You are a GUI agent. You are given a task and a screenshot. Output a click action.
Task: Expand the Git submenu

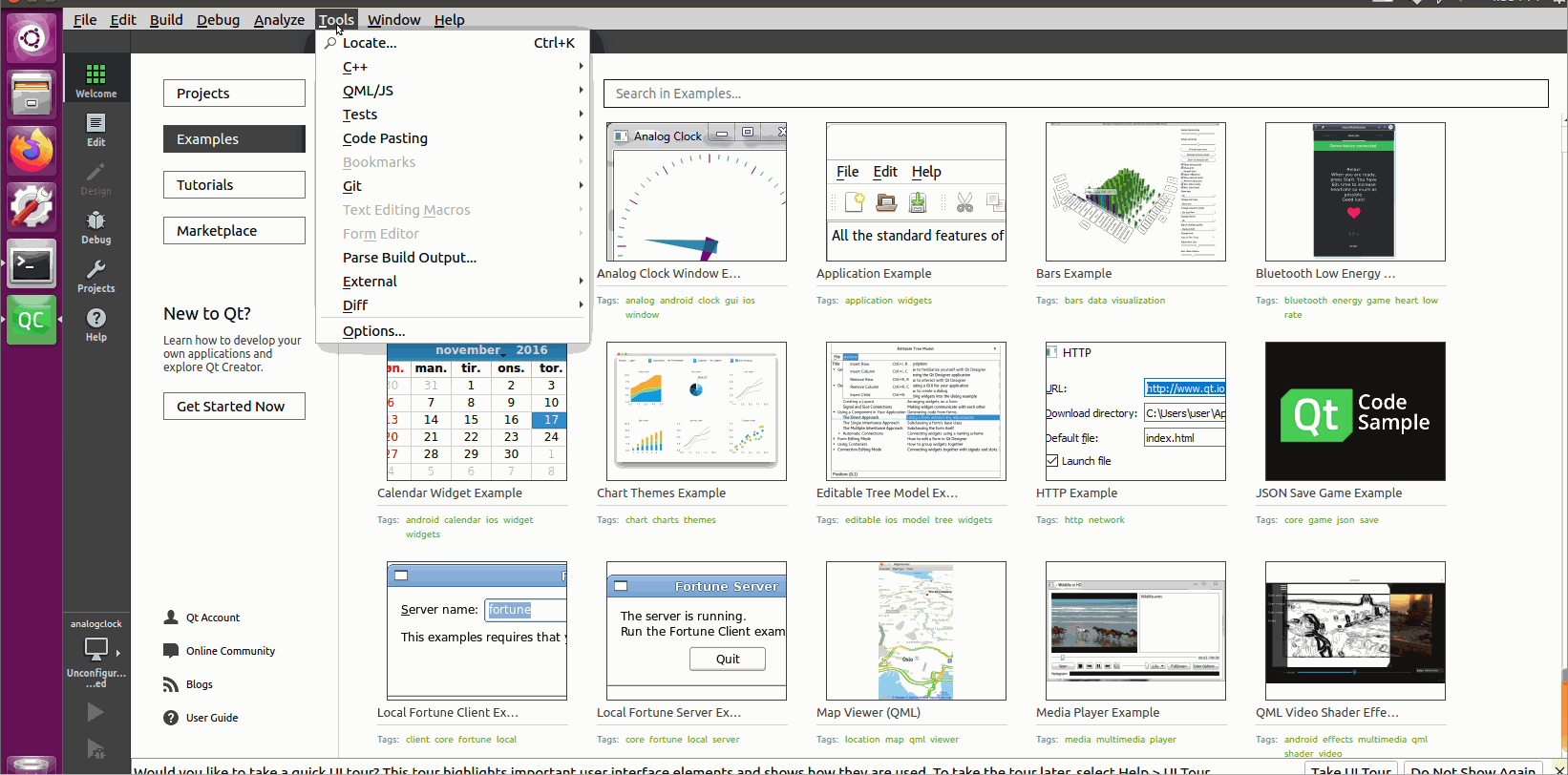coord(453,186)
